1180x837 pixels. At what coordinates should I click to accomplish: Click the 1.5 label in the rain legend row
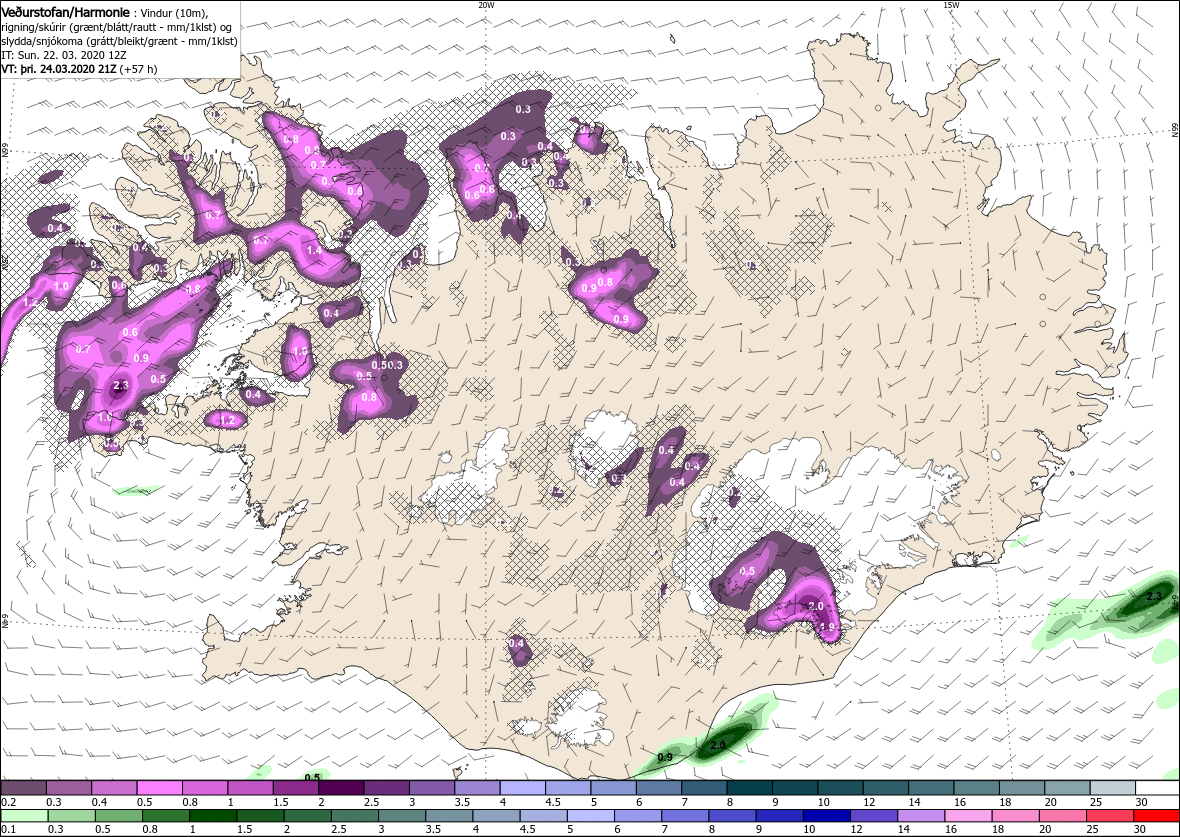[x=245, y=829]
